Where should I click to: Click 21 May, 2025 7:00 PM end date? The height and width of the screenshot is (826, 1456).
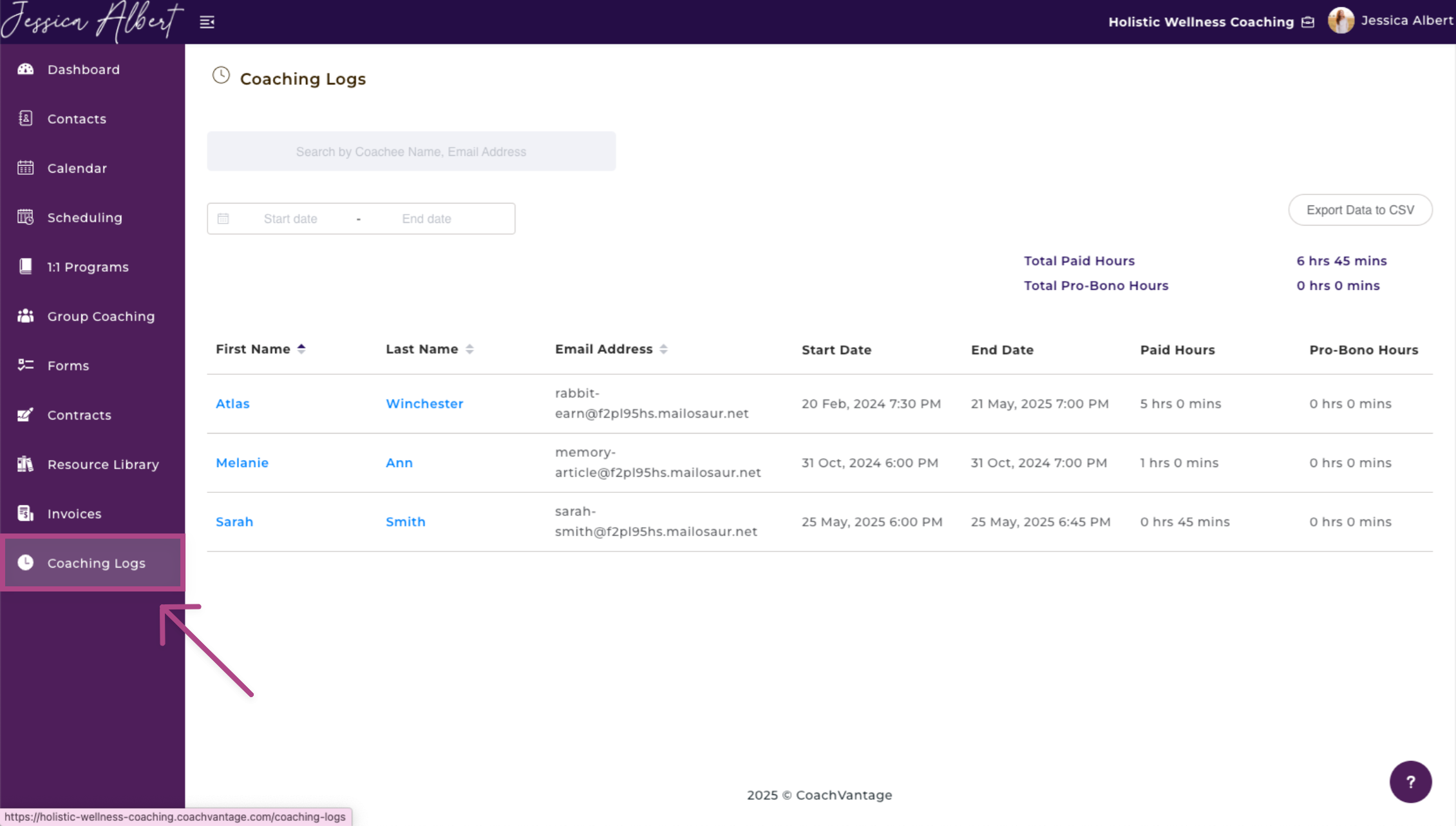point(1039,403)
